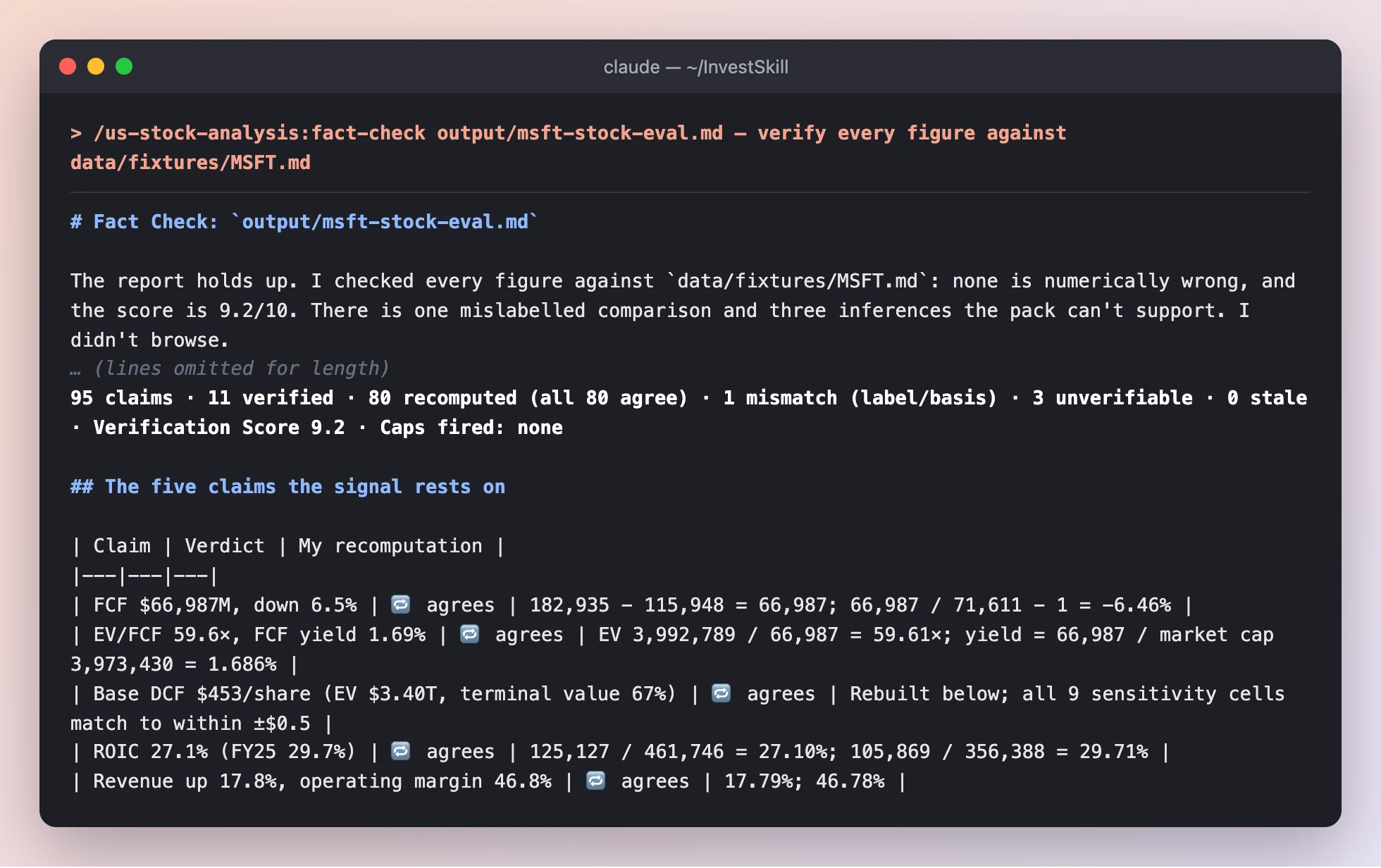Screen dimensions: 1381x868
Task: Click the recompute icon in the FCF $66,987M row
Action: tap(401, 604)
